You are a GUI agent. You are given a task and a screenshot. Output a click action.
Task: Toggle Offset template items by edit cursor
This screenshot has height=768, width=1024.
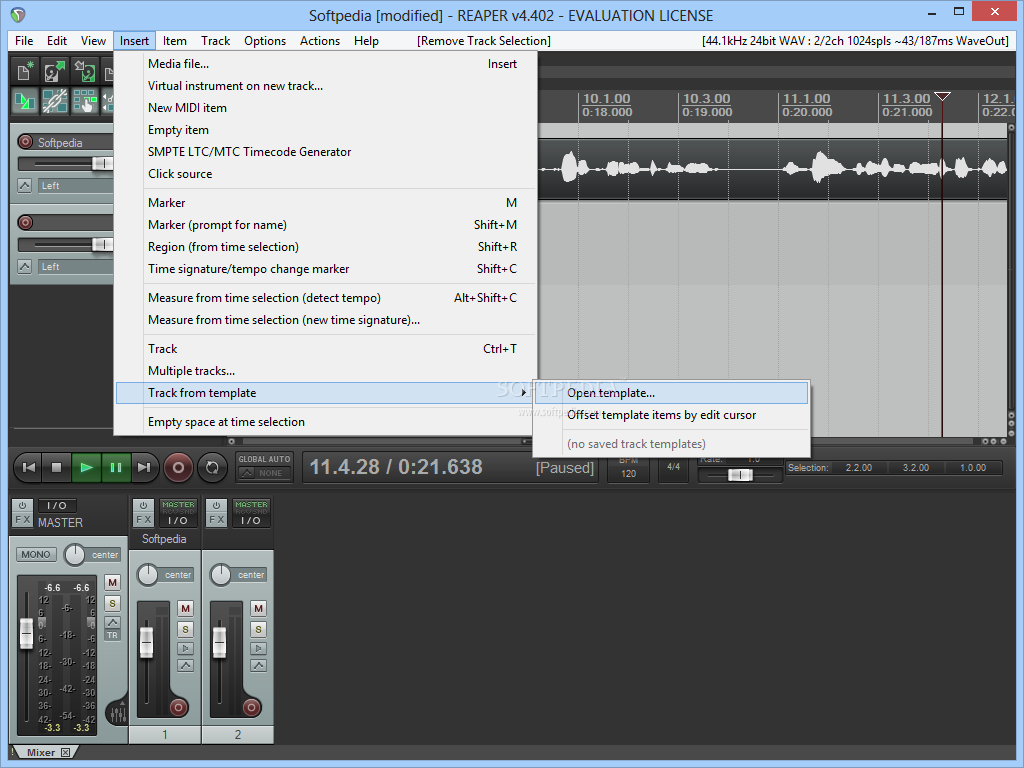pyautogui.click(x=671, y=415)
